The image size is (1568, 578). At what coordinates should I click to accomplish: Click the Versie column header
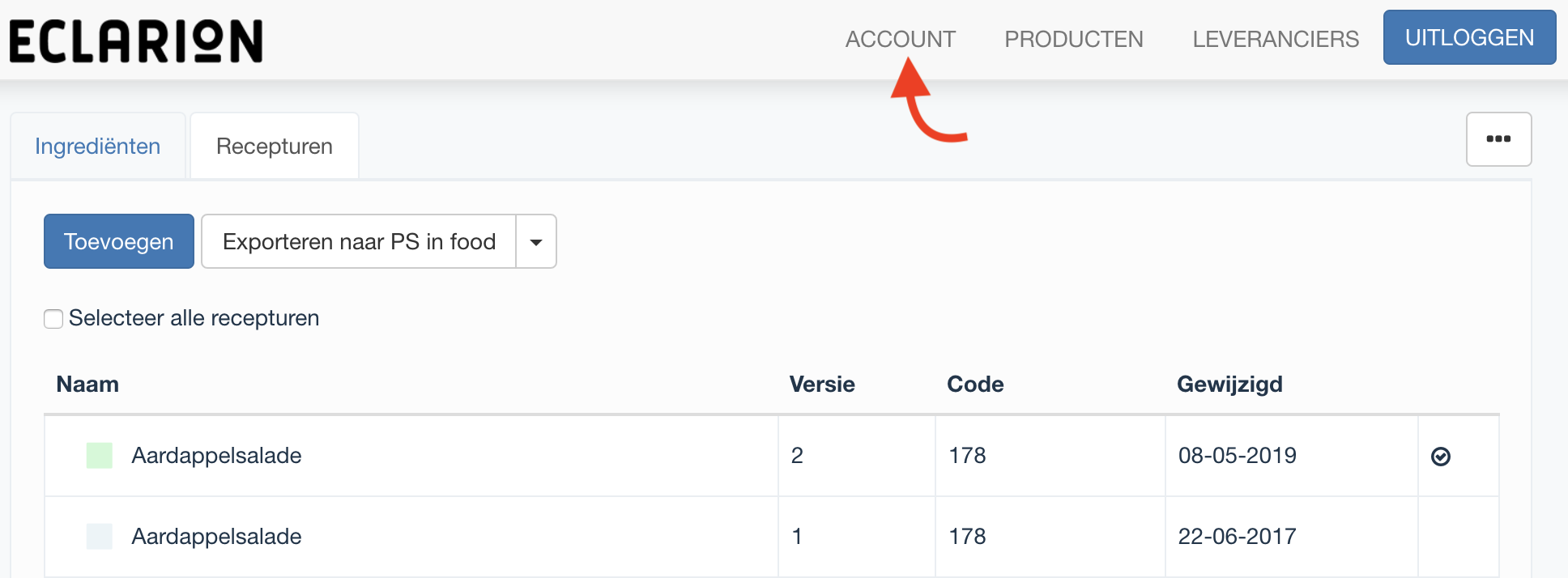coord(821,385)
